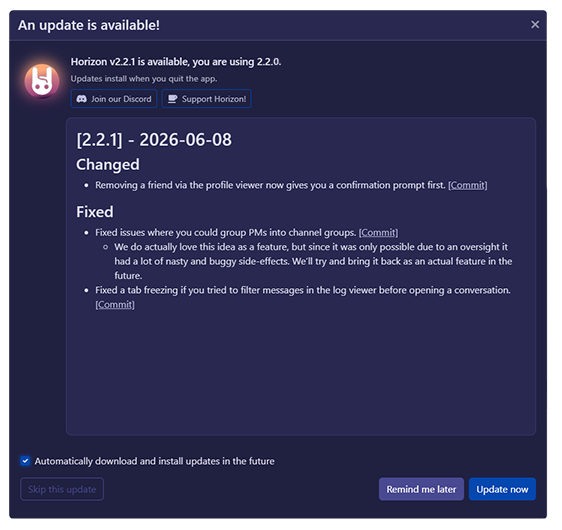This screenshot has width=562, height=530.
Task: Click the Horizon bunny logo
Action: 42,81
